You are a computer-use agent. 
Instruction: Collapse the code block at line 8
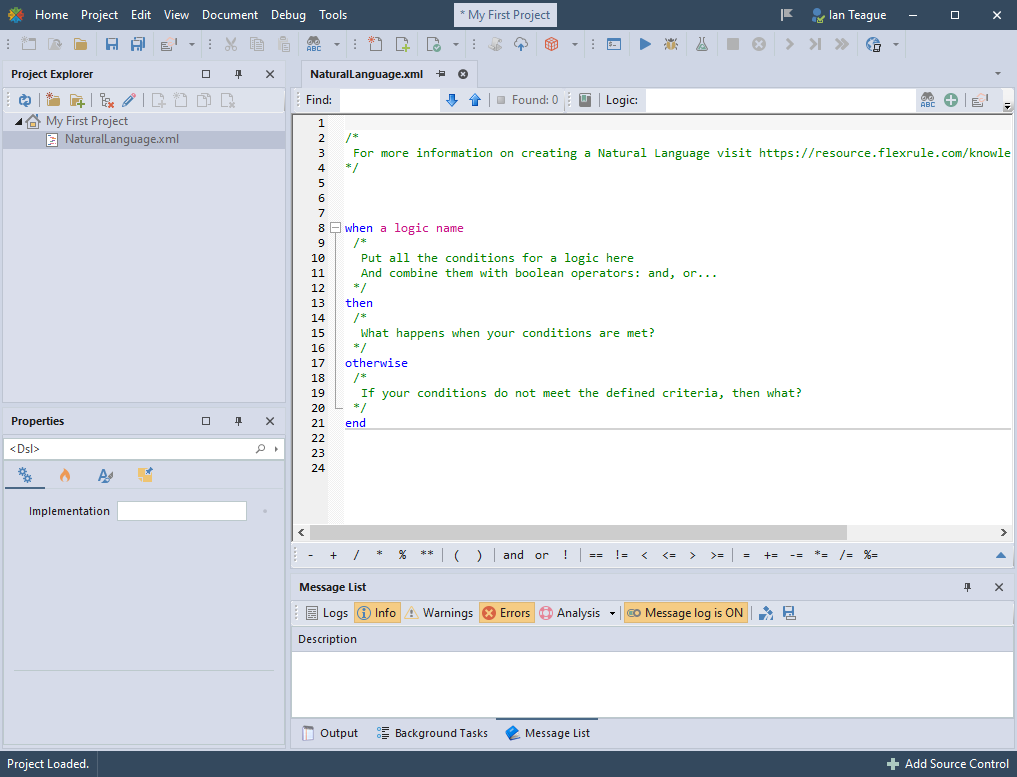[335, 228]
